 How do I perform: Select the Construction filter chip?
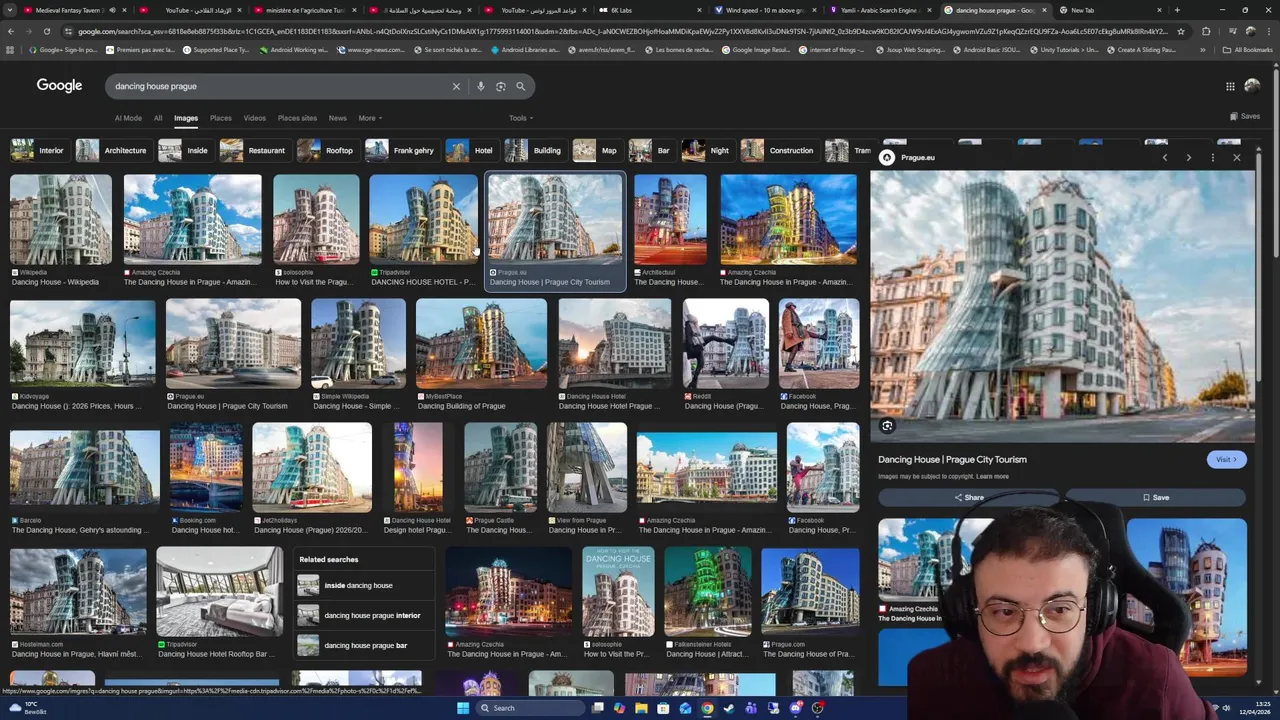779,150
